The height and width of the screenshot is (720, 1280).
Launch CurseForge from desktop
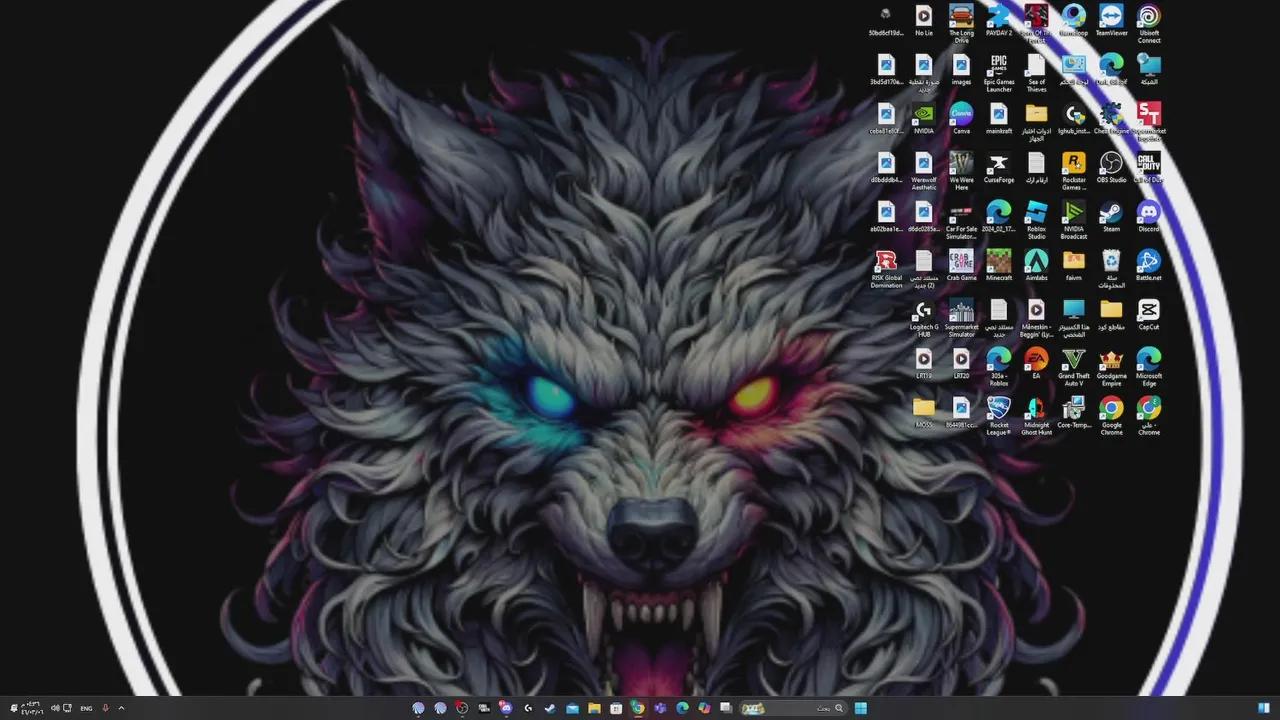pyautogui.click(x=999, y=167)
